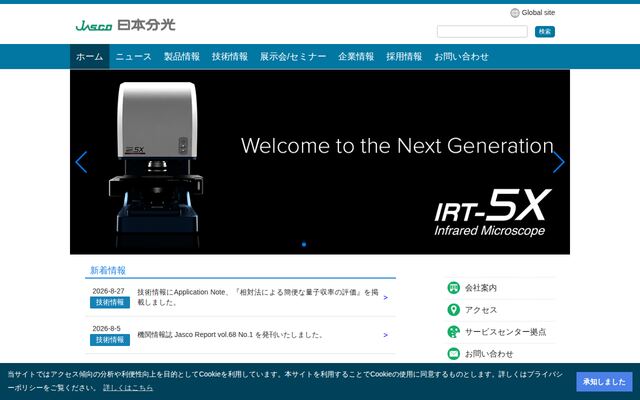
Task: Select the carousel pagination dot
Action: pyautogui.click(x=304, y=244)
